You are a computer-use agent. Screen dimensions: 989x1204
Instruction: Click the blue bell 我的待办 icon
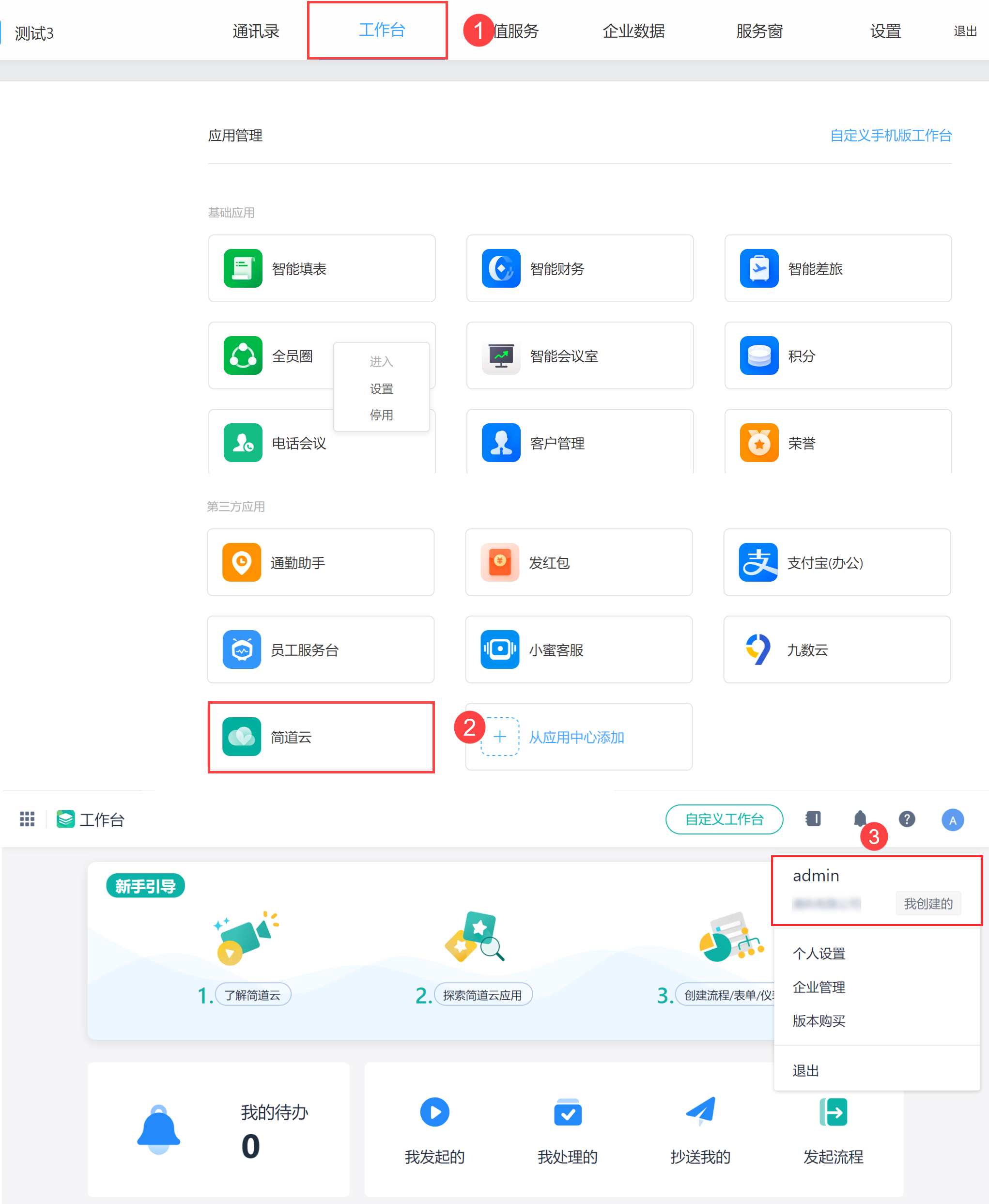click(159, 1129)
